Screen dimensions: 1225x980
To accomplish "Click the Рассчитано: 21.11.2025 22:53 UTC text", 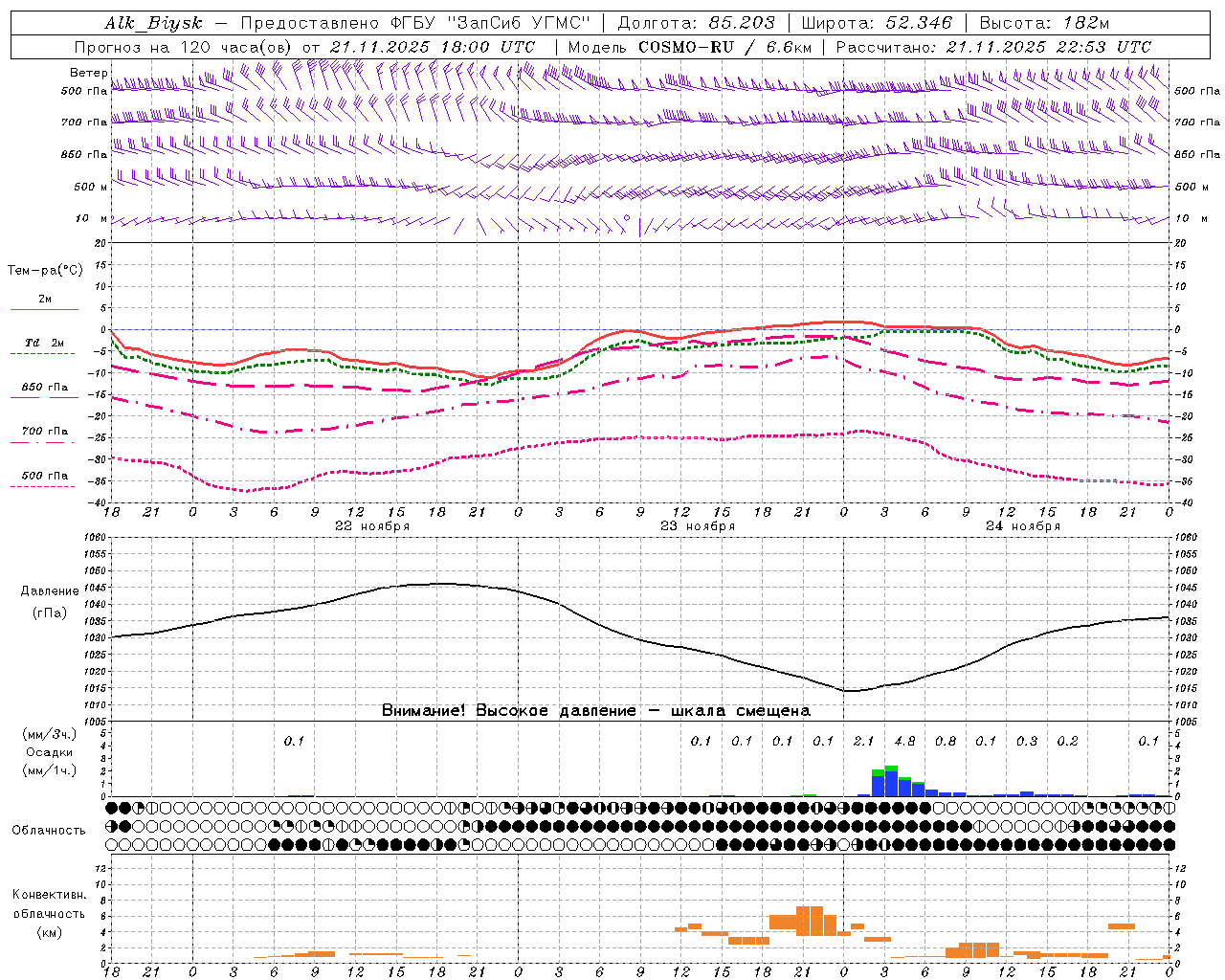I will [993, 47].
